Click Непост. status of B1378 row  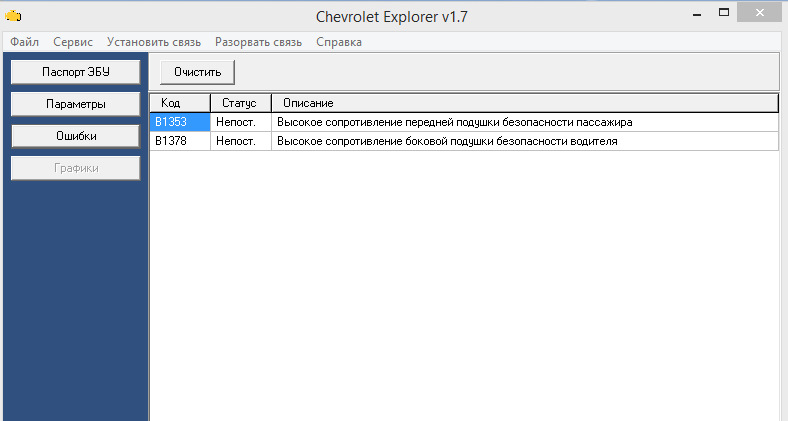tap(241, 141)
